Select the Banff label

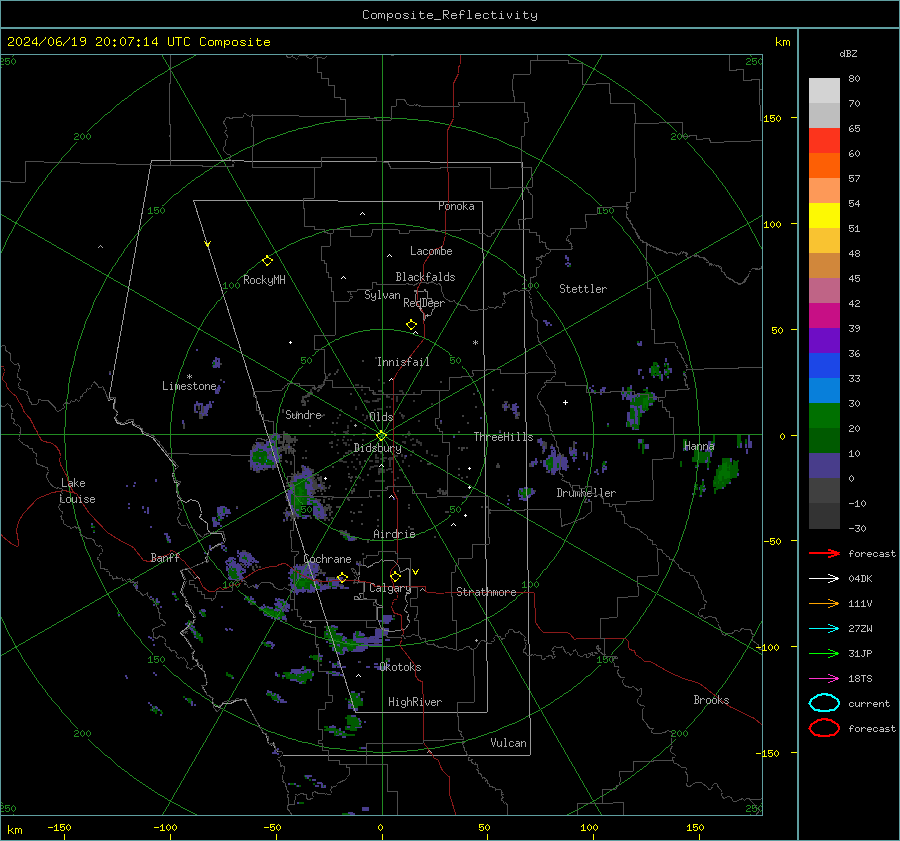click(x=165, y=557)
